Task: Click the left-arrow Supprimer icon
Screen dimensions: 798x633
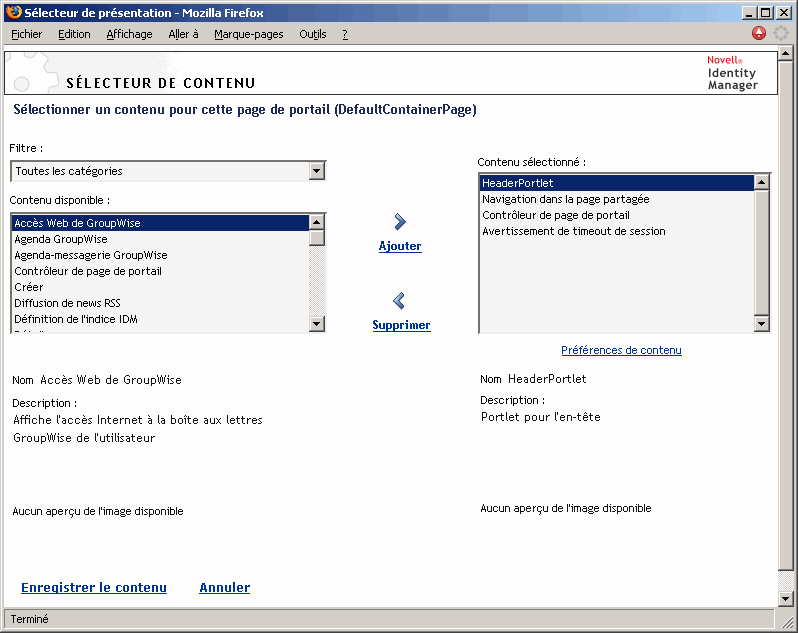Action: click(399, 301)
